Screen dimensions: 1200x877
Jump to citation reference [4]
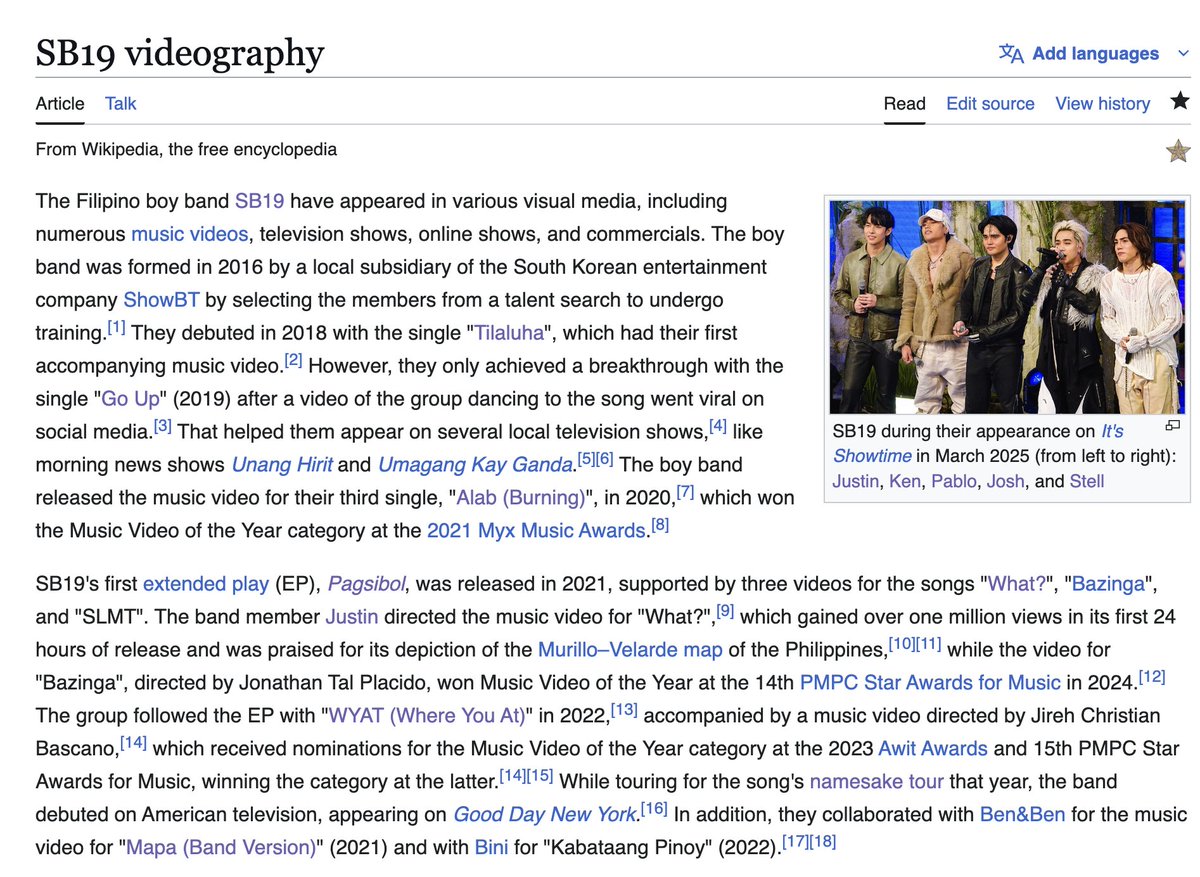tap(718, 426)
